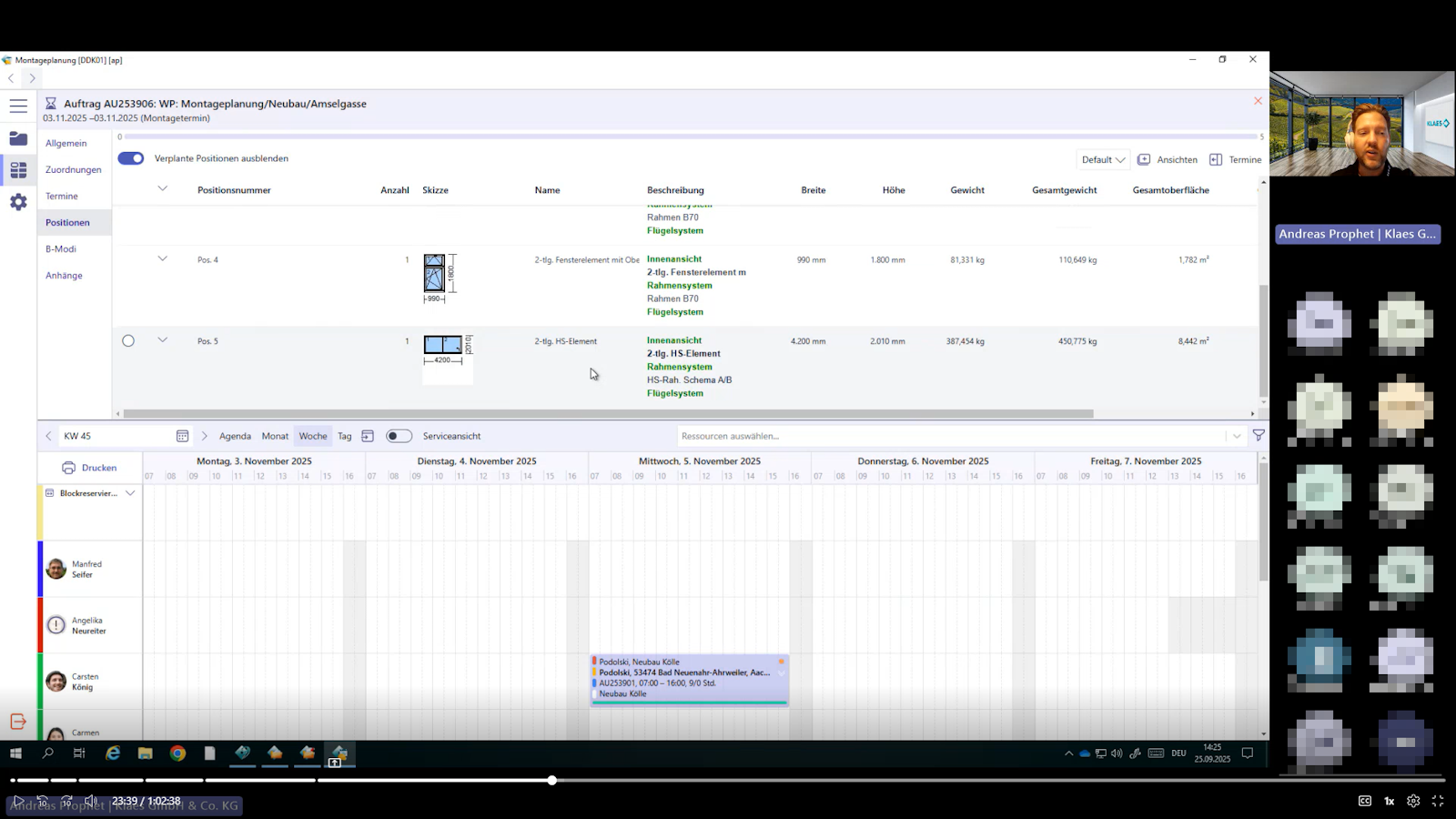Image resolution: width=1456 pixels, height=819 pixels.
Task: Open the Default layout dropdown
Action: tap(1103, 159)
